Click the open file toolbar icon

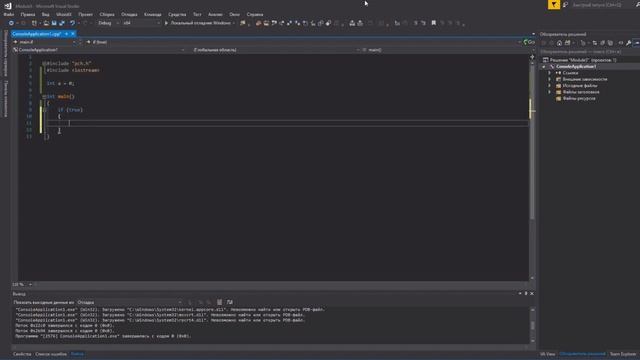pyautogui.click(x=46, y=23)
